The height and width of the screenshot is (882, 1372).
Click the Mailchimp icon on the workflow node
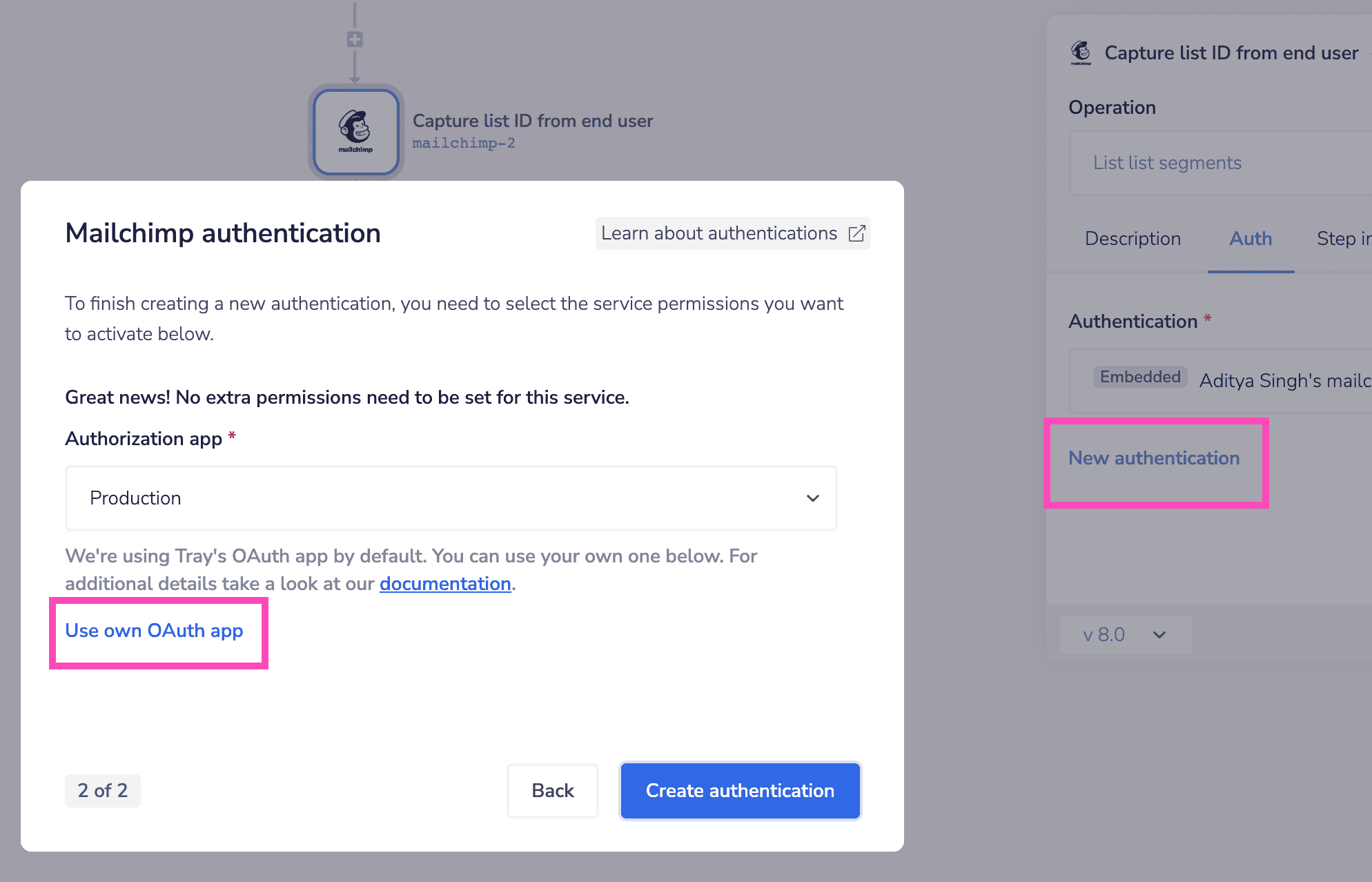[x=355, y=131]
